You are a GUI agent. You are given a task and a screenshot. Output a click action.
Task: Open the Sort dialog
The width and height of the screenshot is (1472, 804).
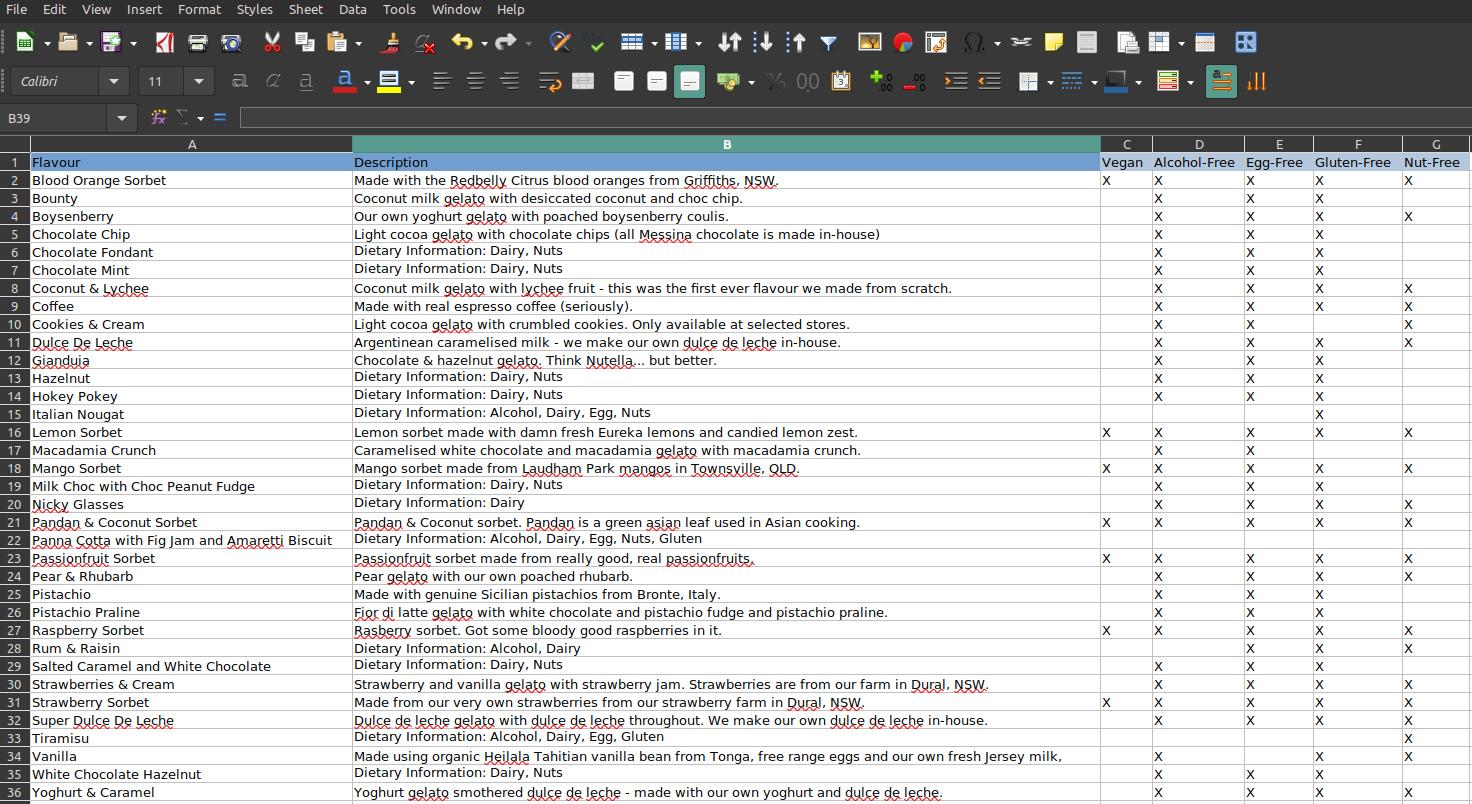[730, 42]
